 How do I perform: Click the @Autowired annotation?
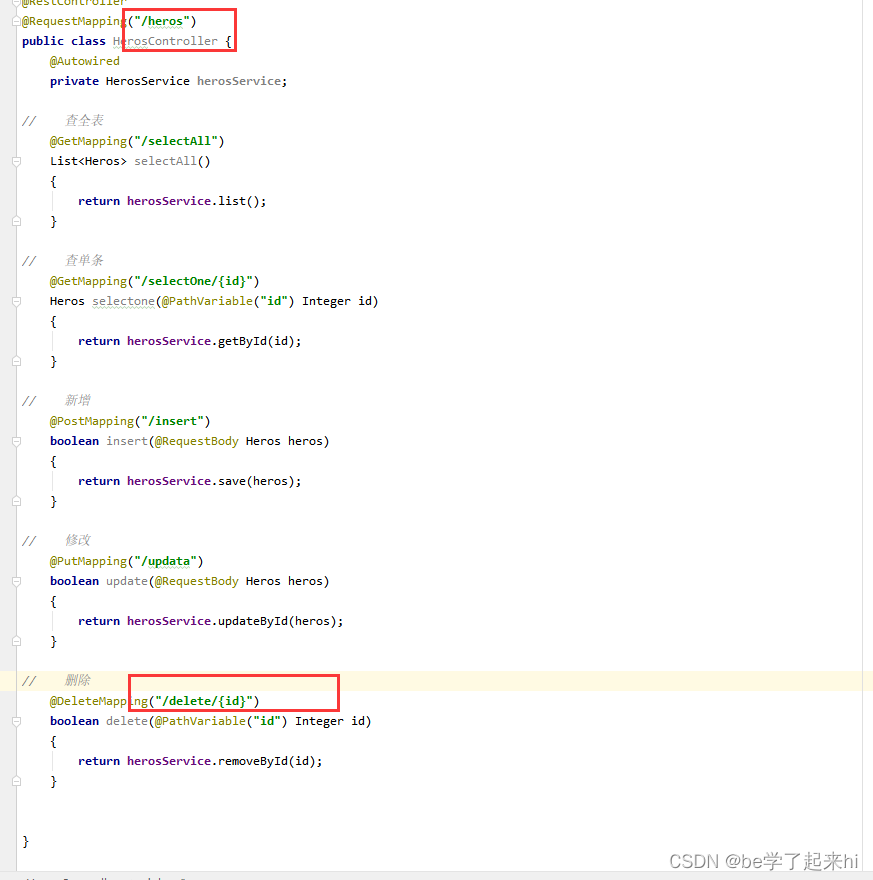tap(85, 61)
